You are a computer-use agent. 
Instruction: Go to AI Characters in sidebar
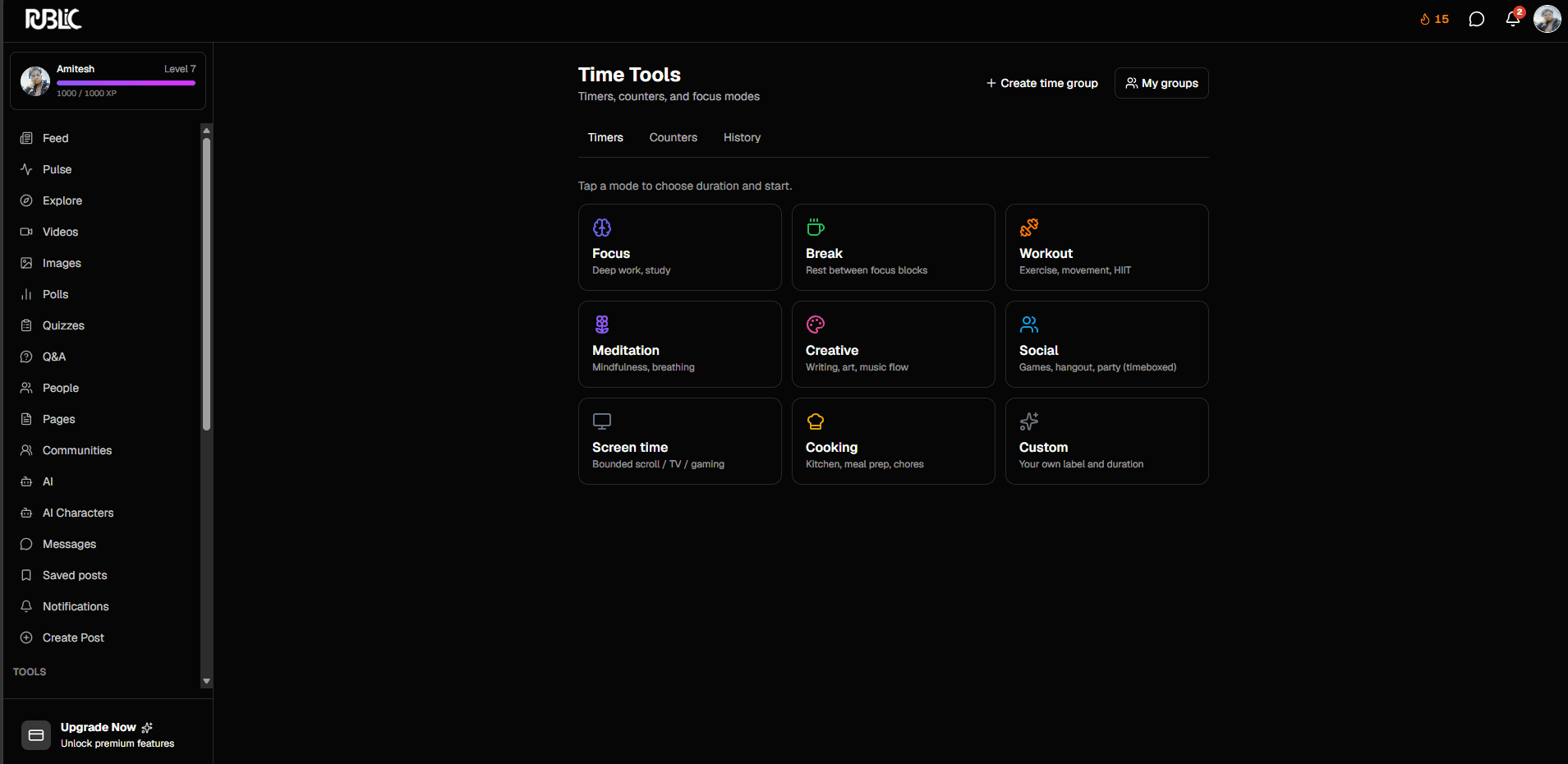click(78, 513)
